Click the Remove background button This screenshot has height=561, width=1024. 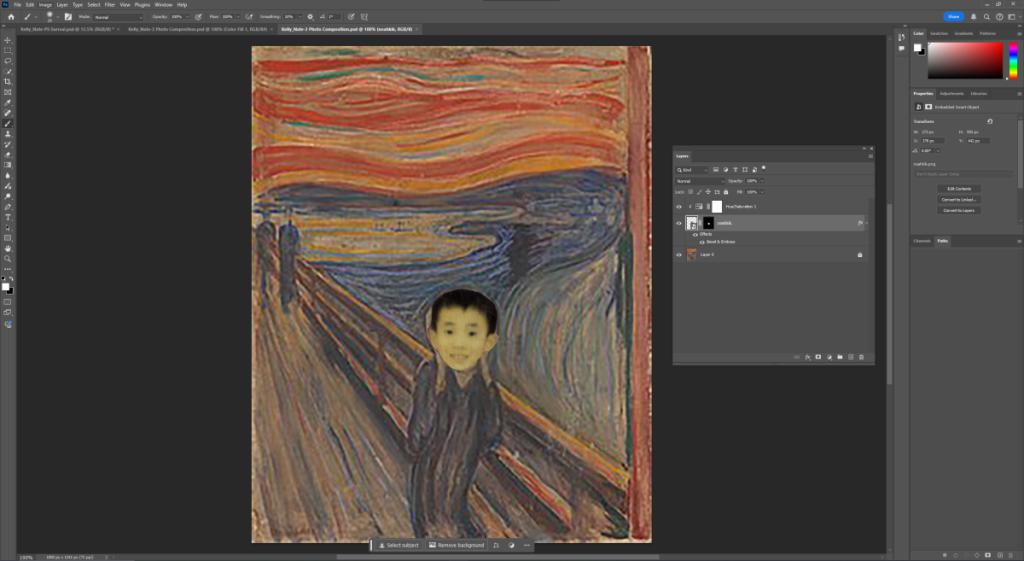click(x=458, y=545)
